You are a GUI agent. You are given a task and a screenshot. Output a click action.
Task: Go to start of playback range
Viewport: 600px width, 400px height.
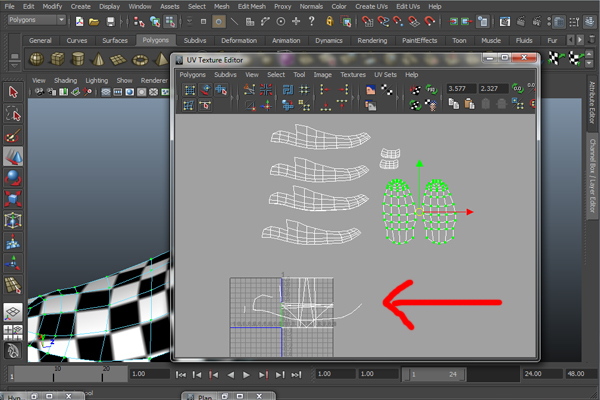[x=181, y=375]
